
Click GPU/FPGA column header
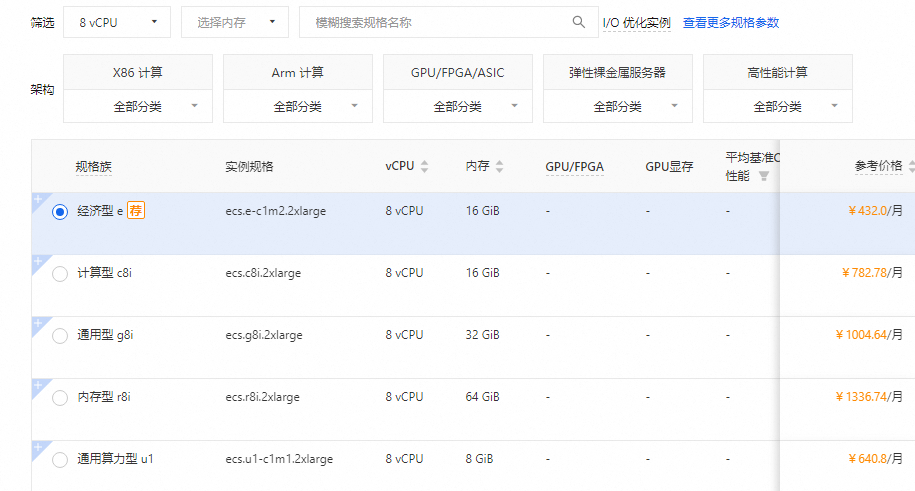pos(574,166)
